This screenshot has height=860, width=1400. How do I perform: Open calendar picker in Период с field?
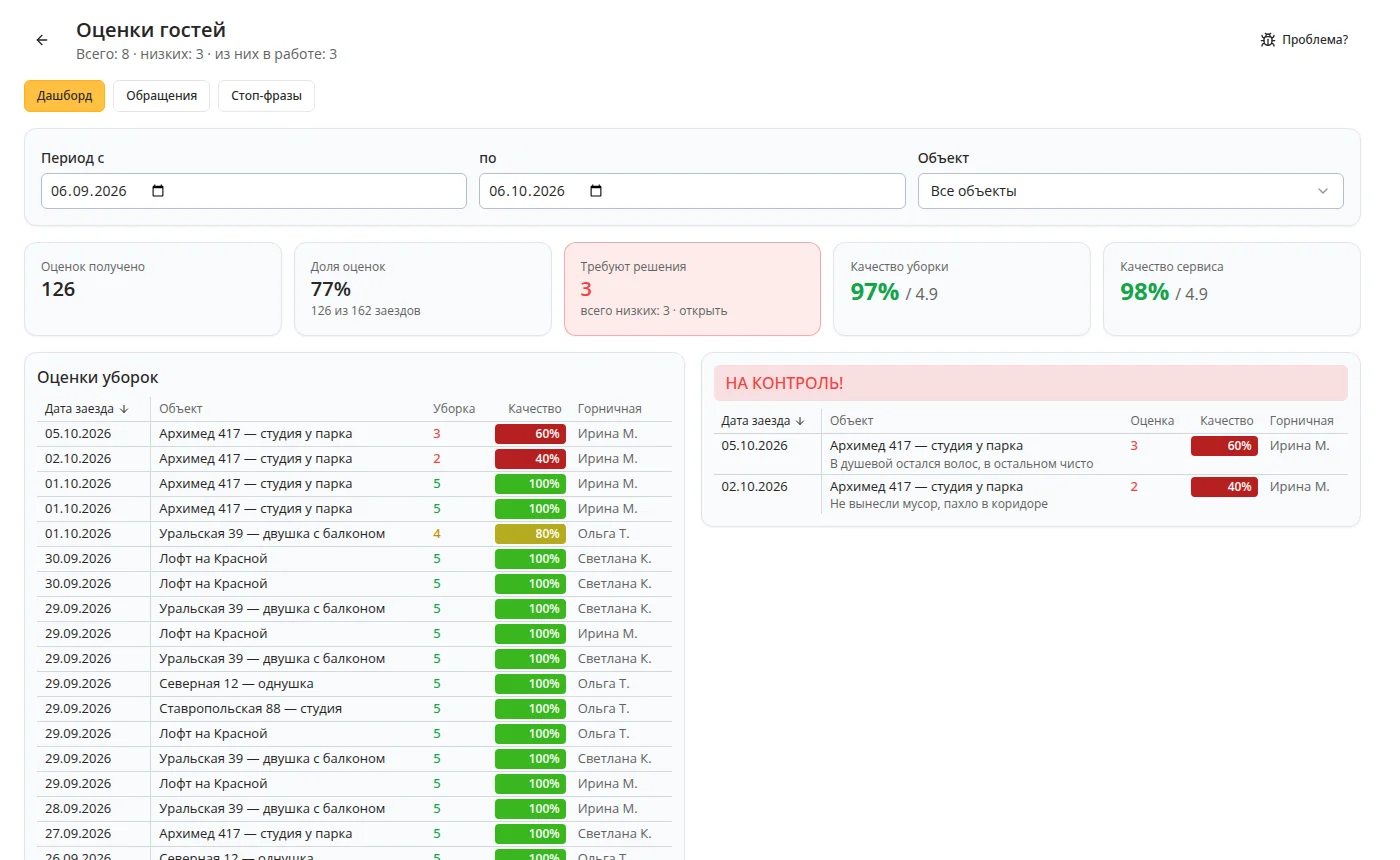(157, 191)
